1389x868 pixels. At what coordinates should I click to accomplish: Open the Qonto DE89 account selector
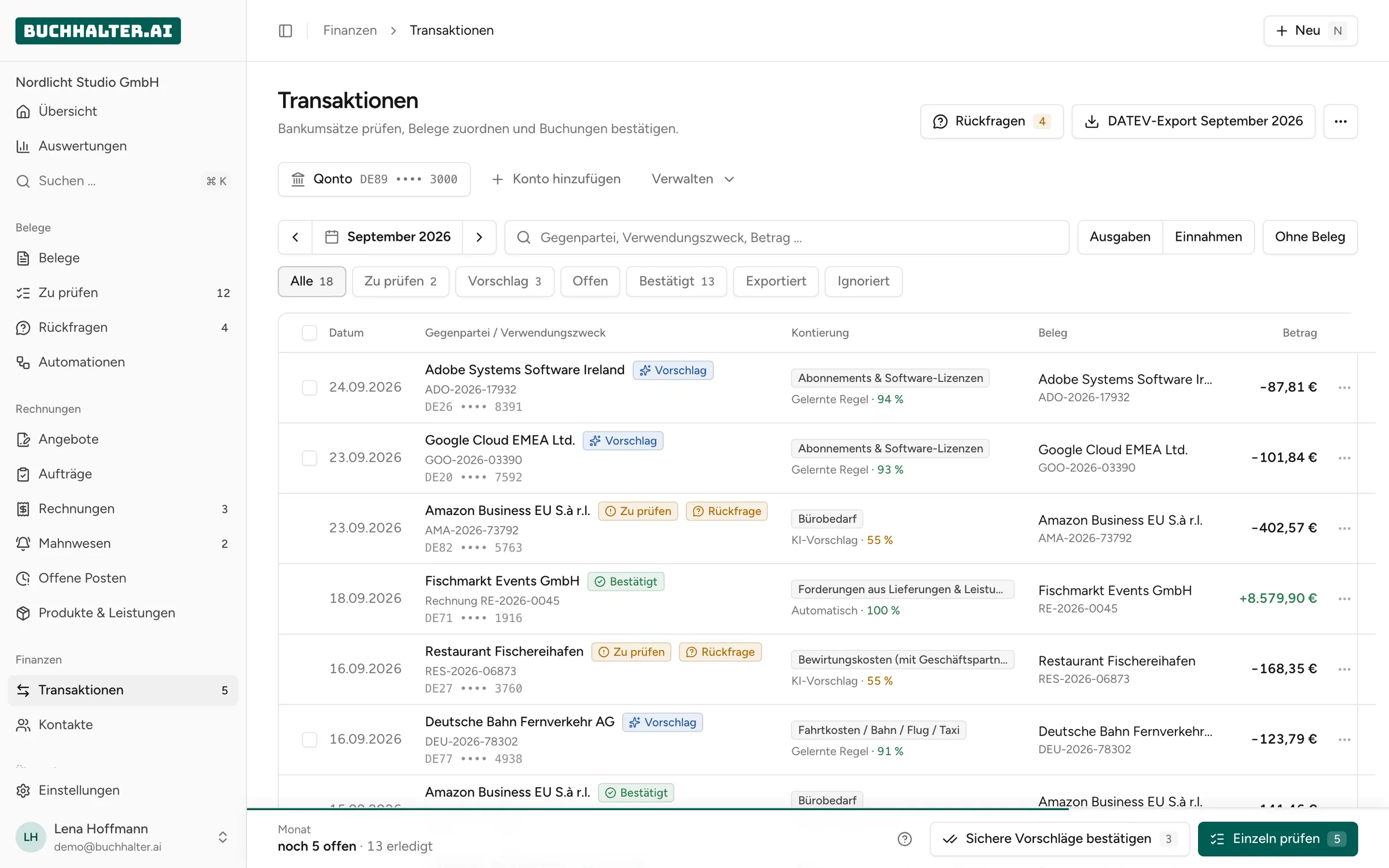click(x=374, y=179)
